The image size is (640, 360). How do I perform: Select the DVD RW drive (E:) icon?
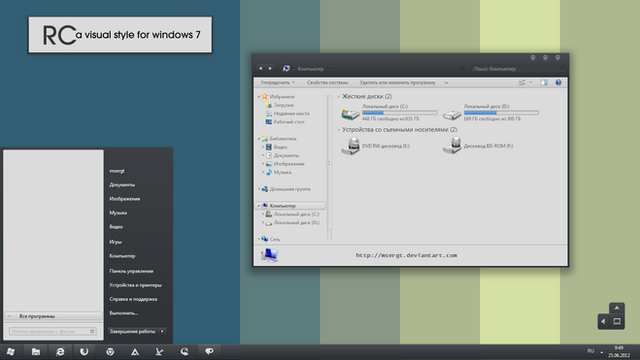click(350, 146)
